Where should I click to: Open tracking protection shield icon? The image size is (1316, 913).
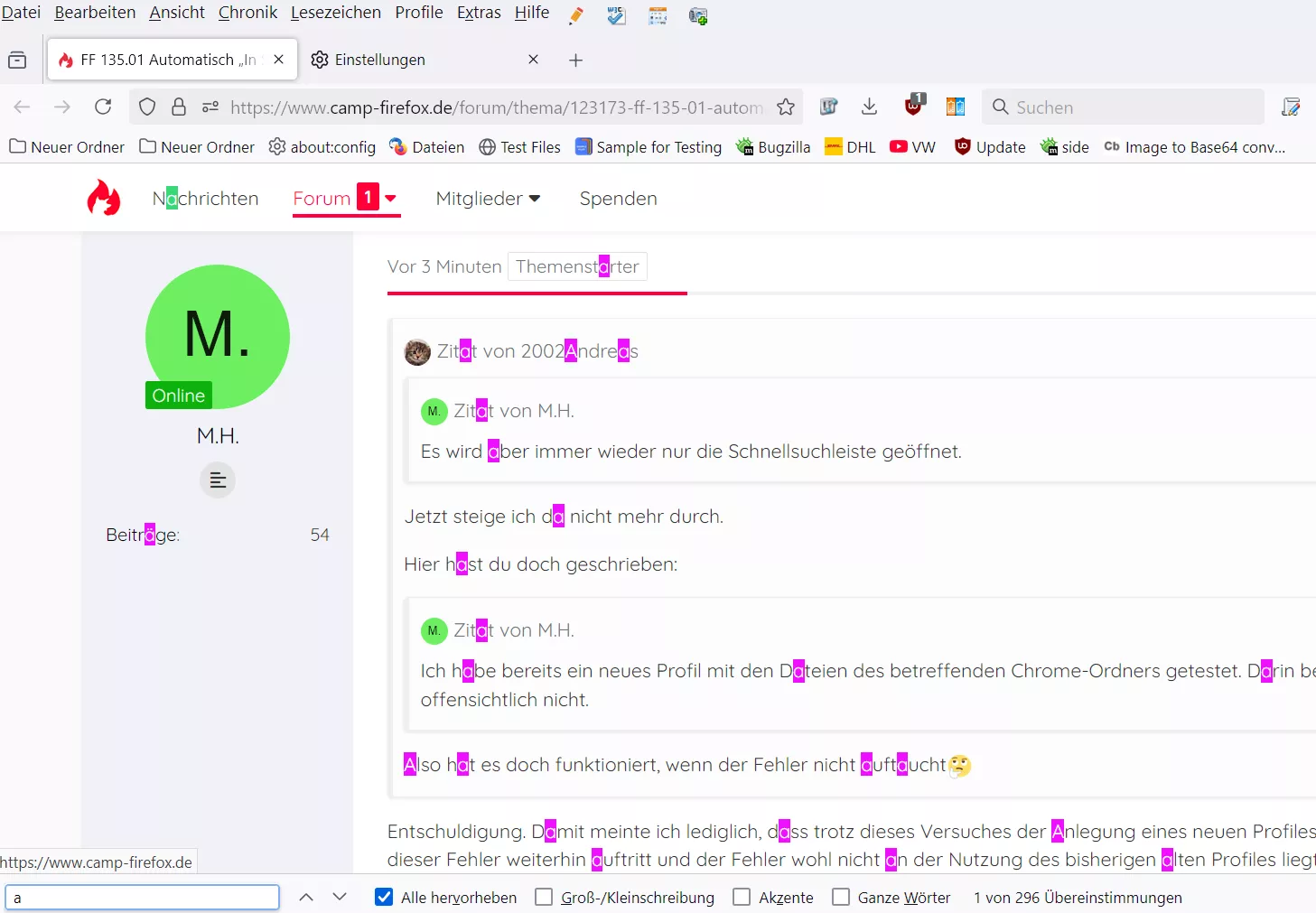point(147,107)
